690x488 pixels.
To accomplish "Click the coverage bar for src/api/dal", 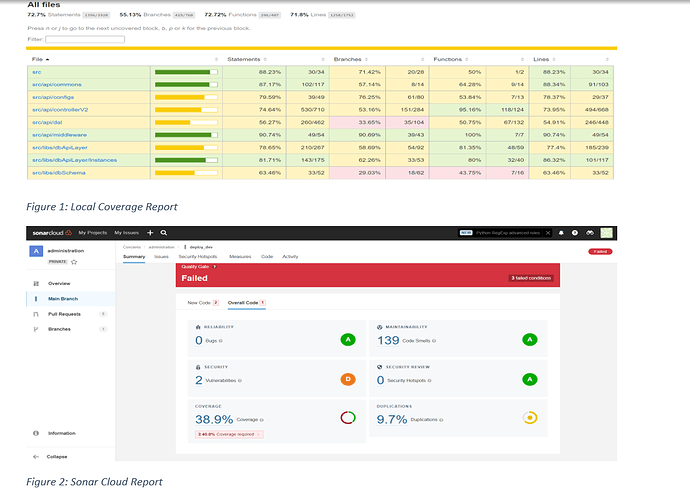I will pos(186,122).
